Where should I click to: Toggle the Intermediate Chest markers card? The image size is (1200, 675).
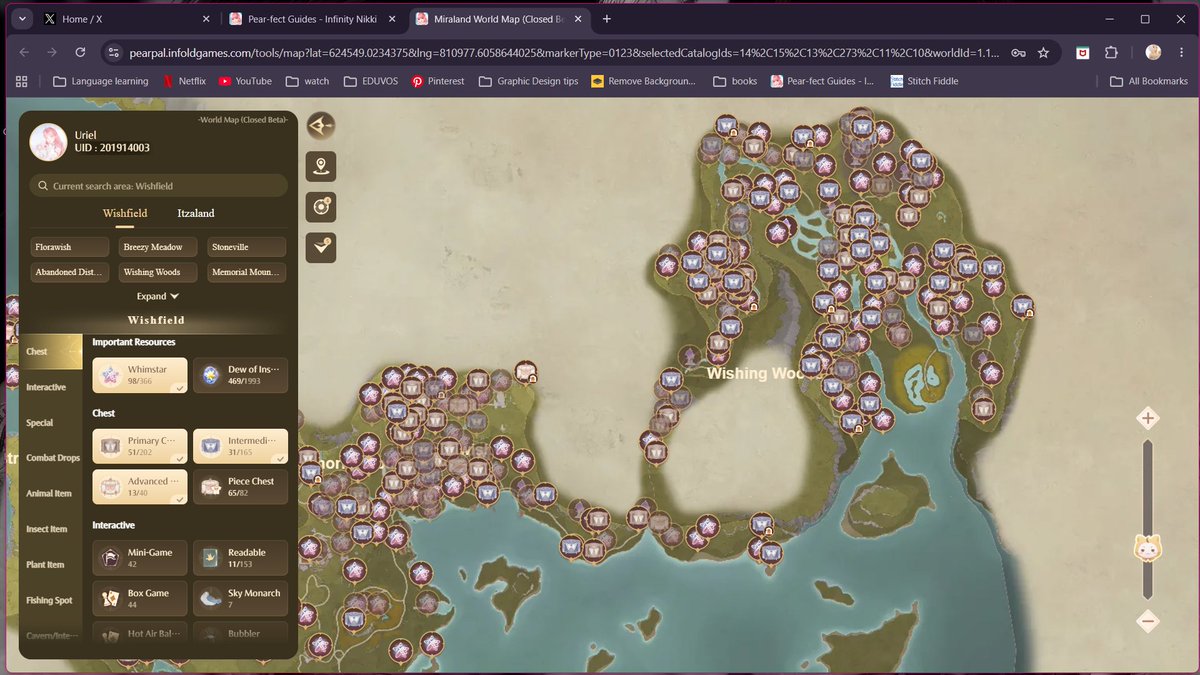(240, 446)
